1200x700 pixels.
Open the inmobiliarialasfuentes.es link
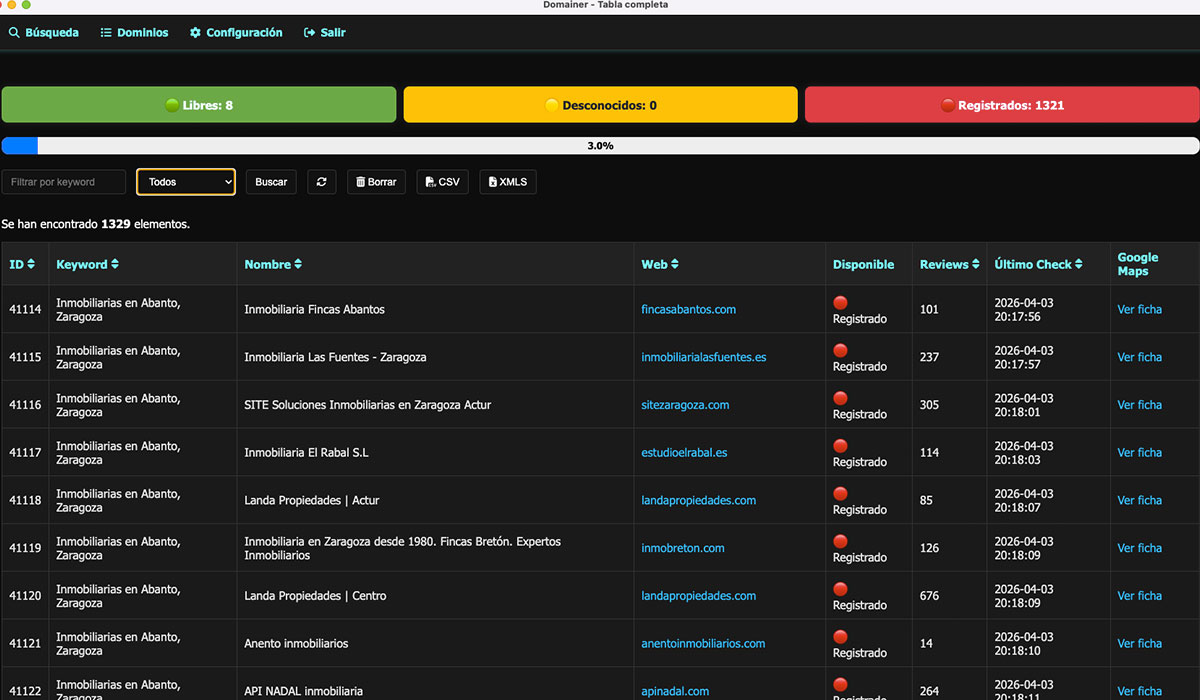point(704,357)
